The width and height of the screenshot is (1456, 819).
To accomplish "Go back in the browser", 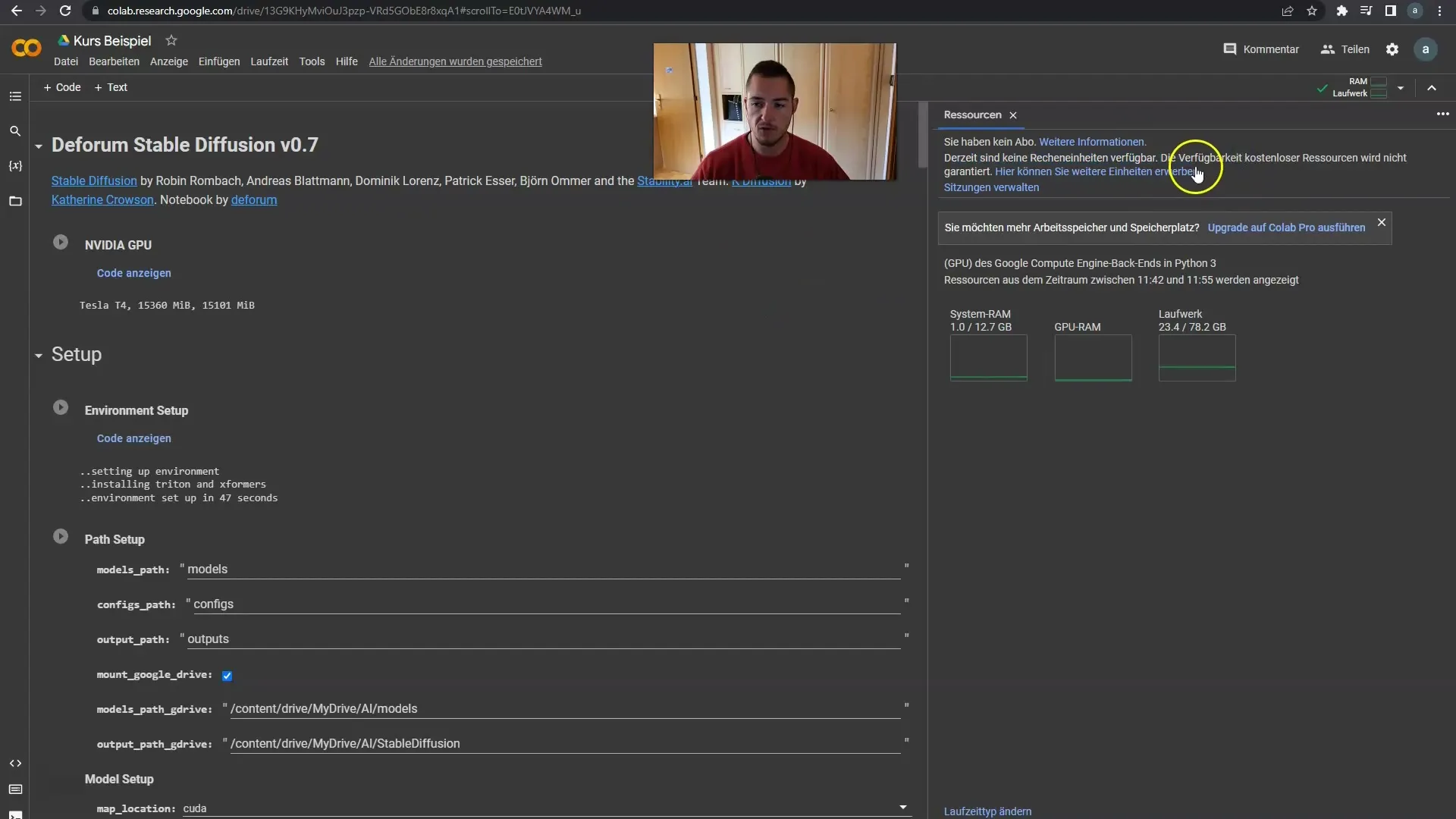I will click(16, 11).
